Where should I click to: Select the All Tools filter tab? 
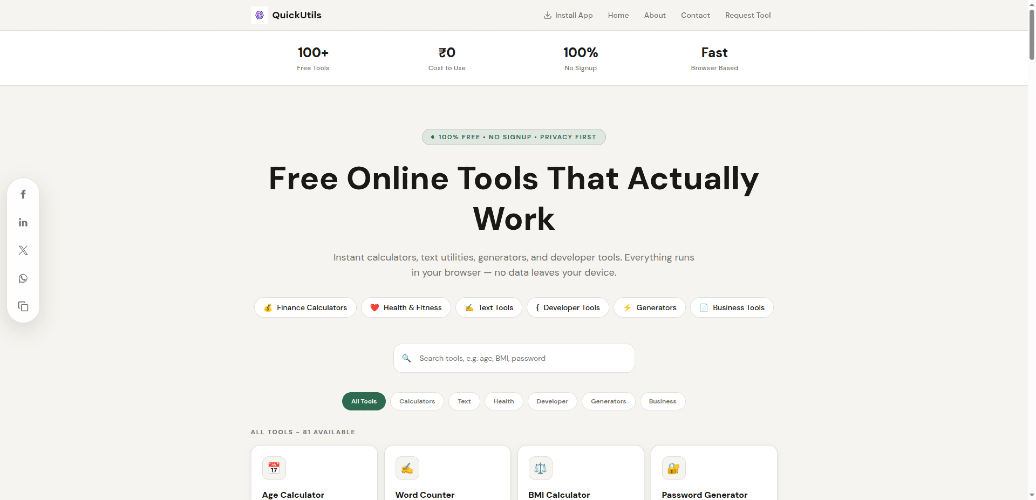coord(364,402)
